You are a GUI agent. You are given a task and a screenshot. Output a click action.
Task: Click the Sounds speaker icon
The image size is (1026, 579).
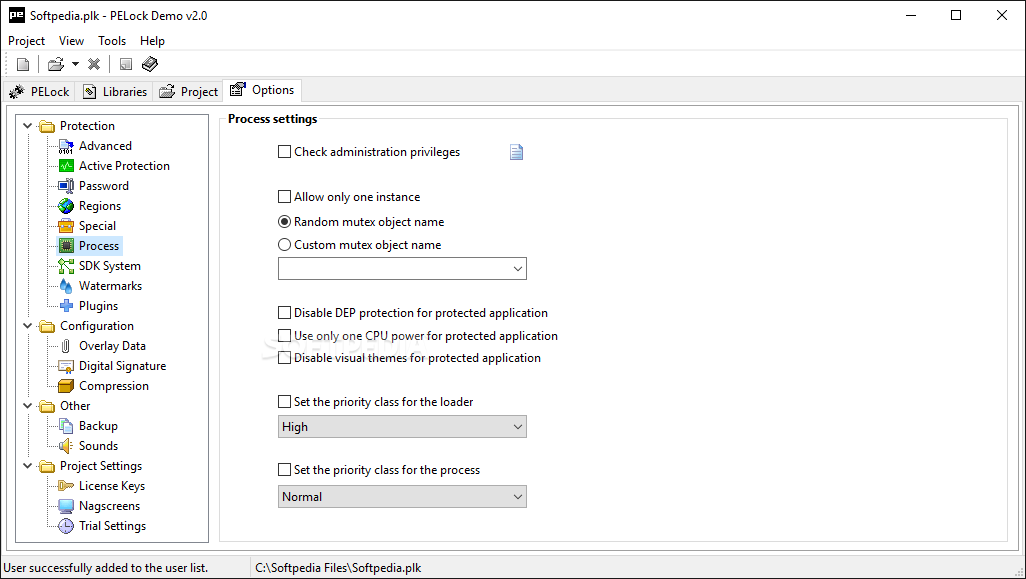tap(66, 446)
